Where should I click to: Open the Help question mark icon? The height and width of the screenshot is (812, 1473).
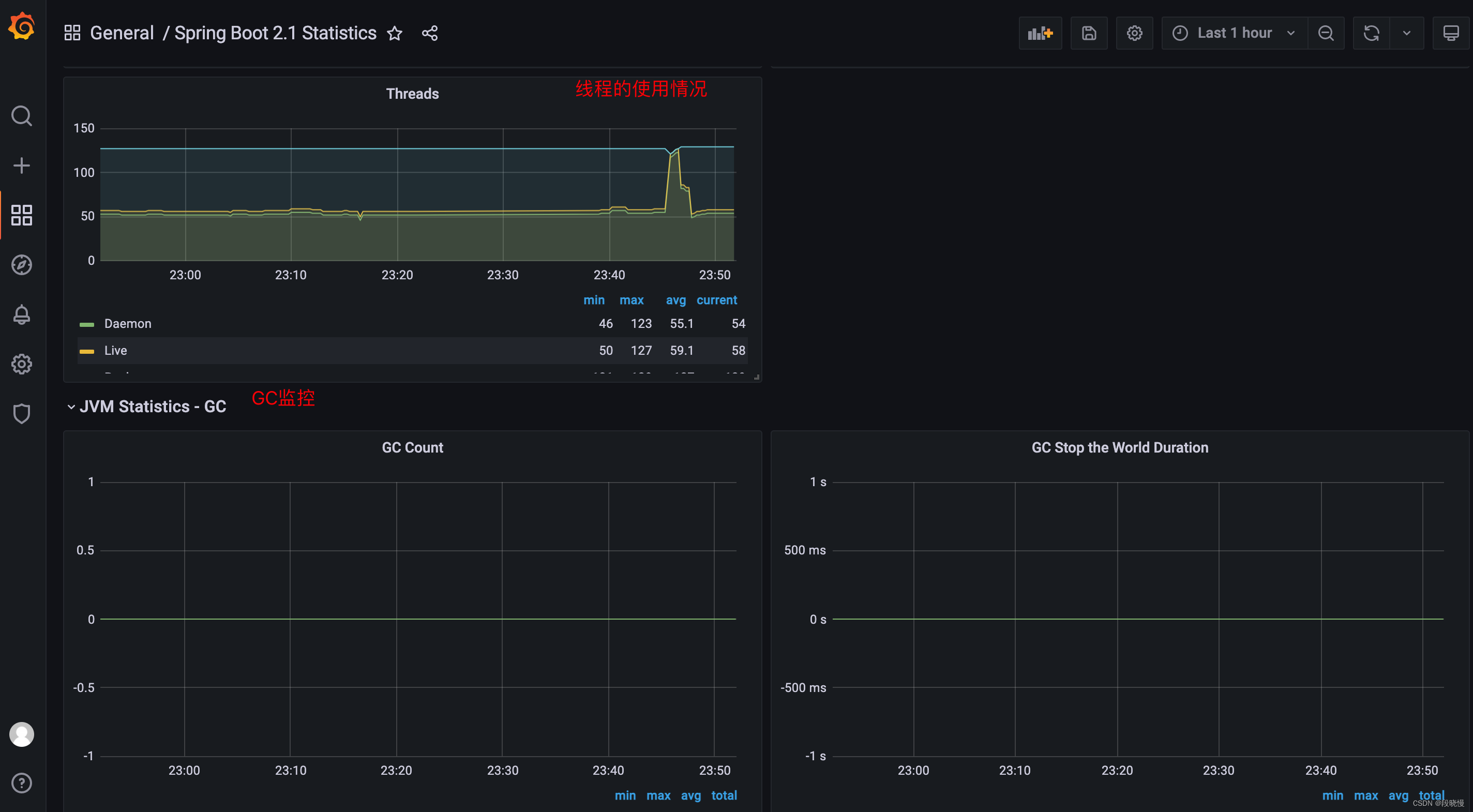pos(22,783)
